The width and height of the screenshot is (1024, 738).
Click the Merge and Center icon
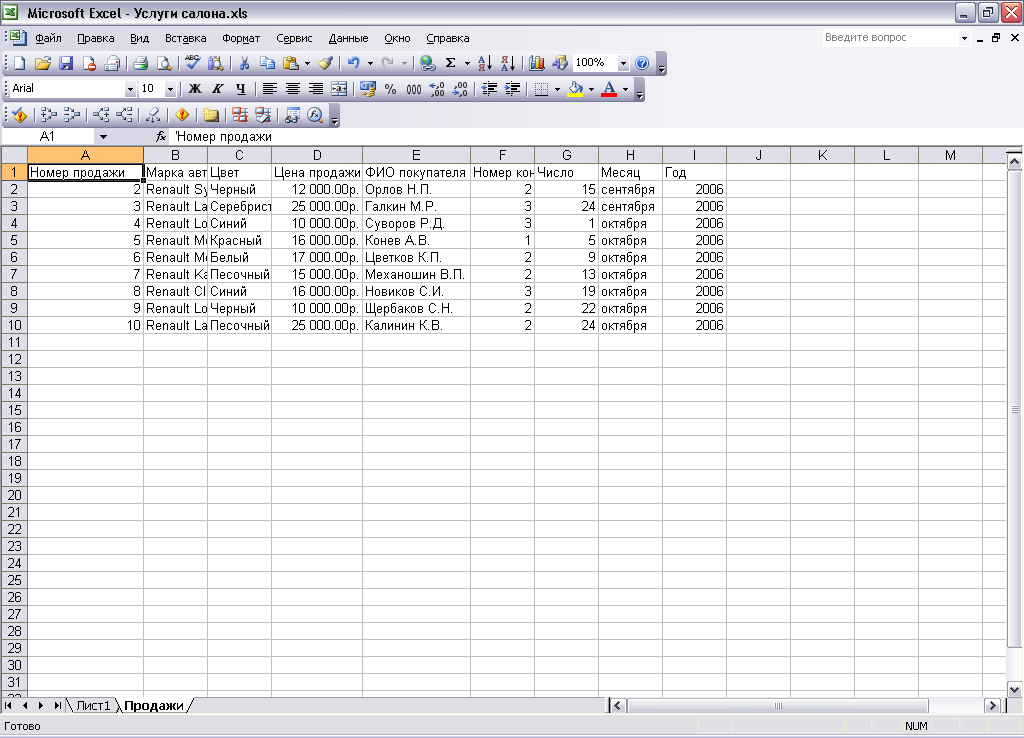339,89
